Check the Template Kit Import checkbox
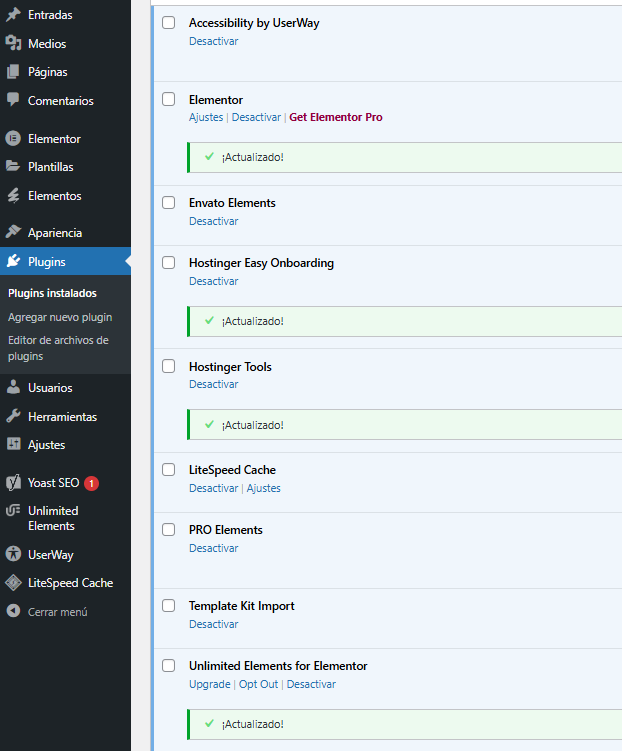622x751 pixels. (x=169, y=605)
